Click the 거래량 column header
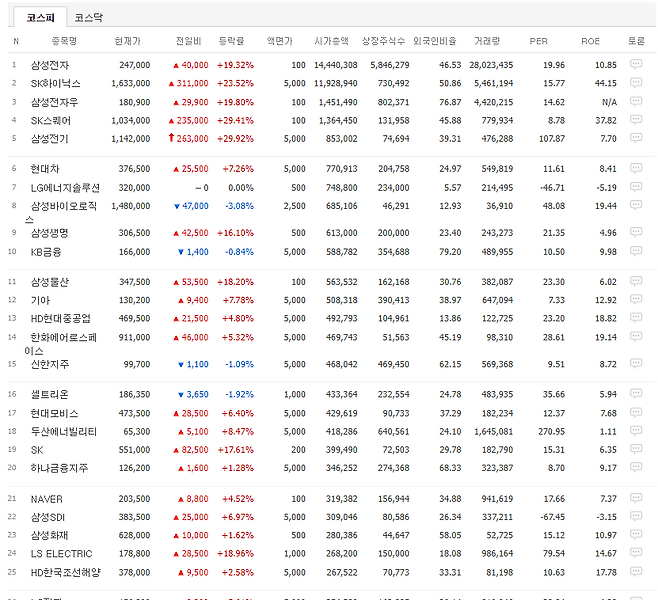Screen dimensions: 658x600 coord(487,41)
